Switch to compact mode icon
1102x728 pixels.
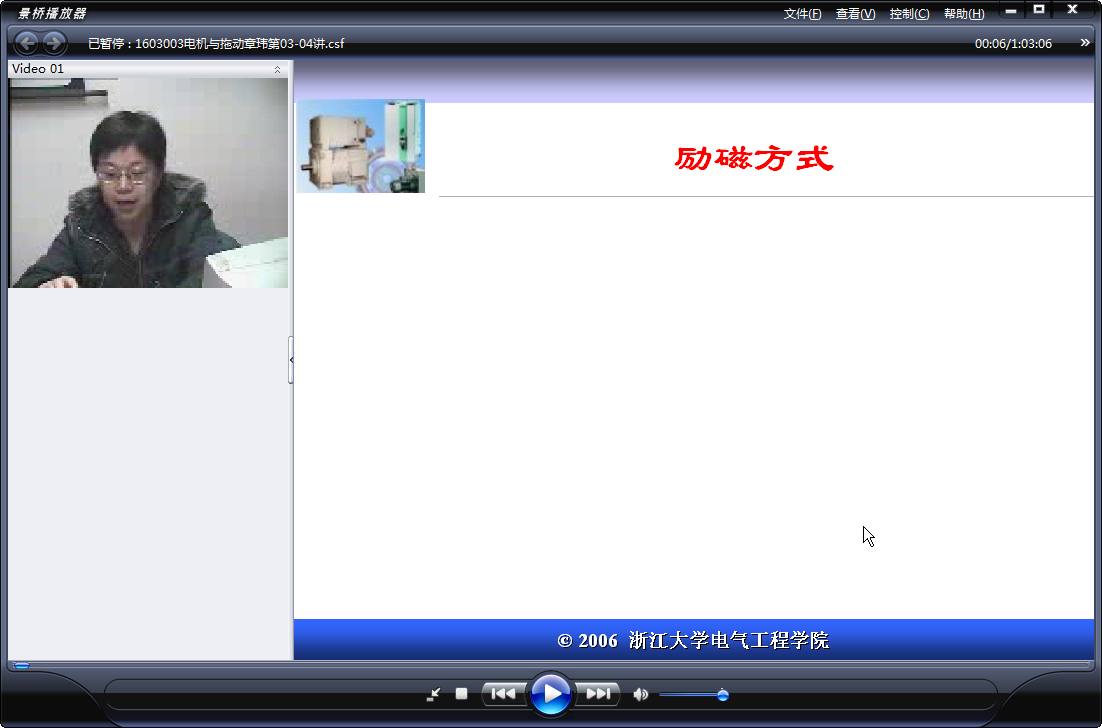(433, 694)
